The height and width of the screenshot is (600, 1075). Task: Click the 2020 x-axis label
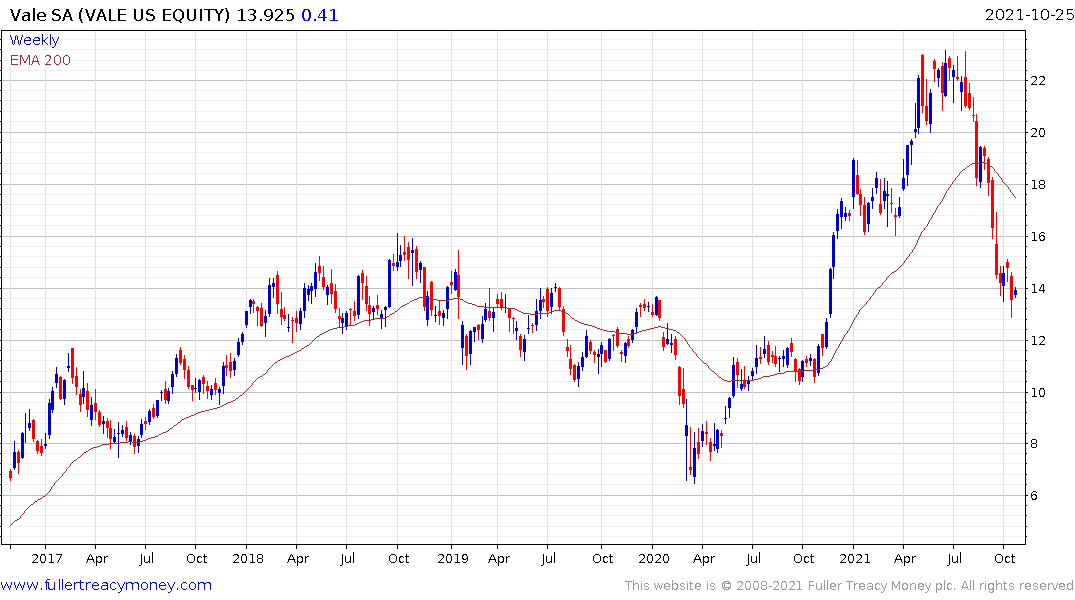click(653, 558)
